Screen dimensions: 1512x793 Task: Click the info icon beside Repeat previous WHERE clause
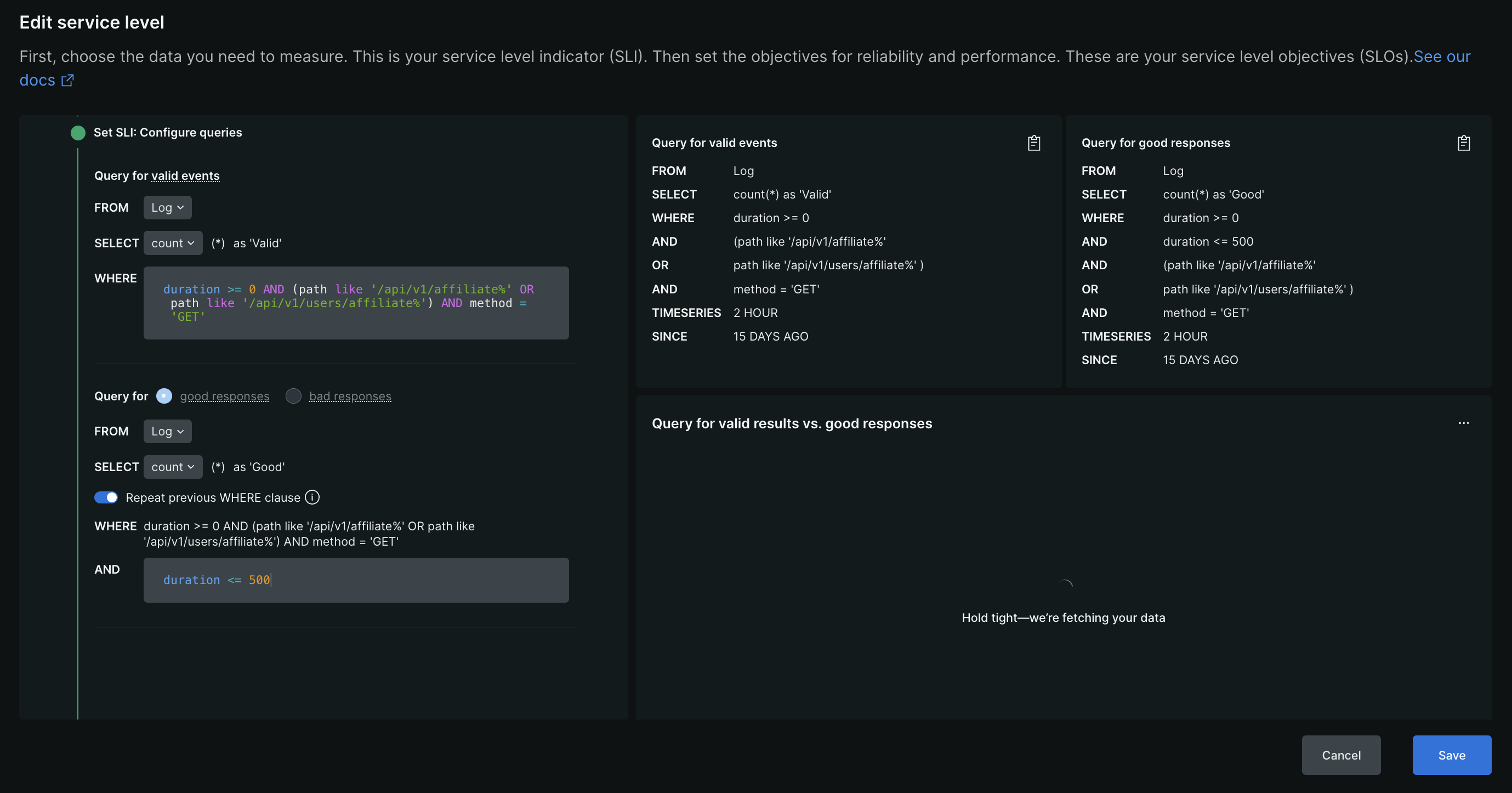pos(312,497)
